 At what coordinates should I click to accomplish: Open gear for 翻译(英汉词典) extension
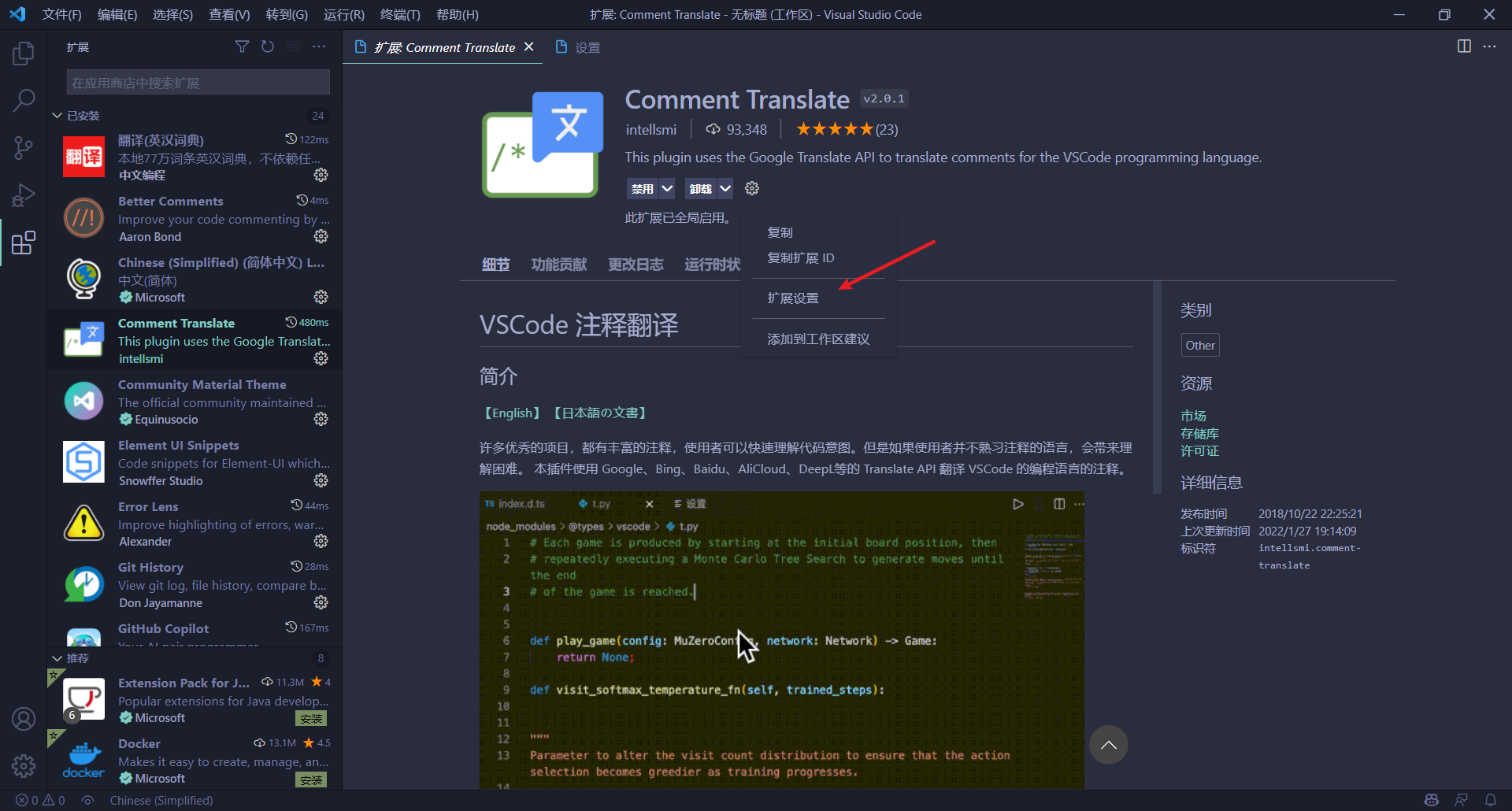(x=321, y=175)
